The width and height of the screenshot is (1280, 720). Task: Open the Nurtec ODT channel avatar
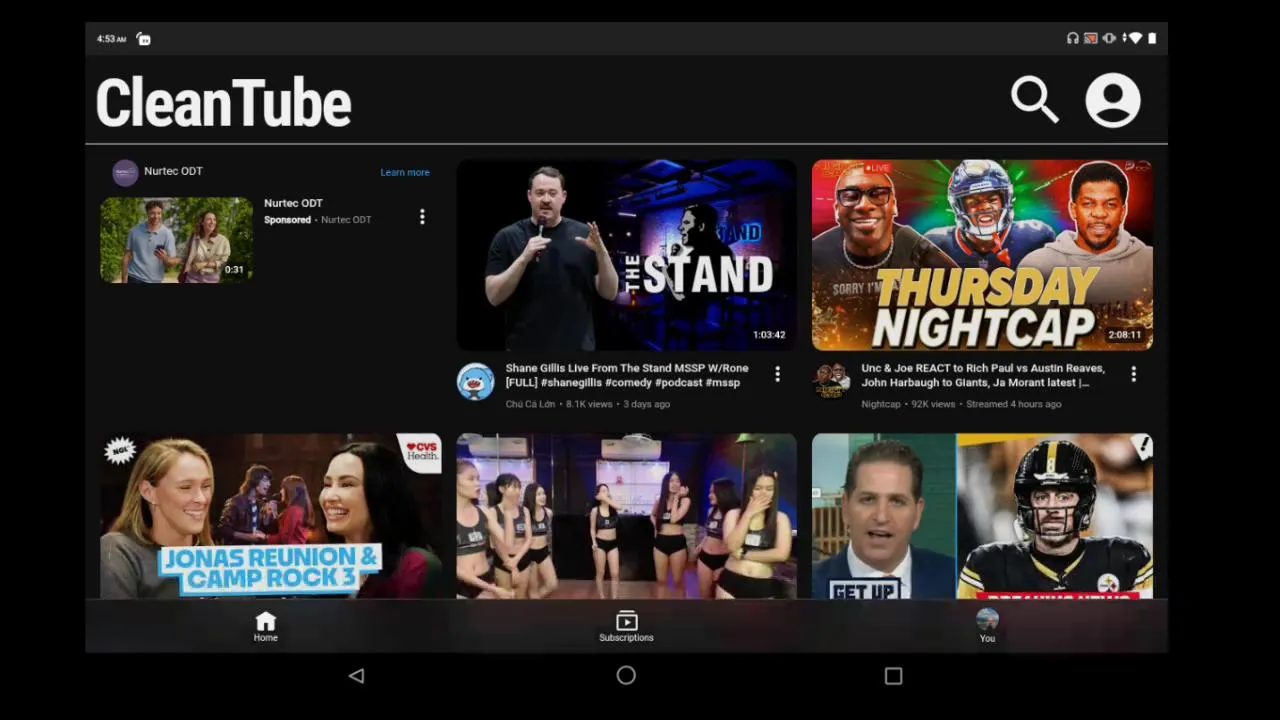(x=125, y=172)
